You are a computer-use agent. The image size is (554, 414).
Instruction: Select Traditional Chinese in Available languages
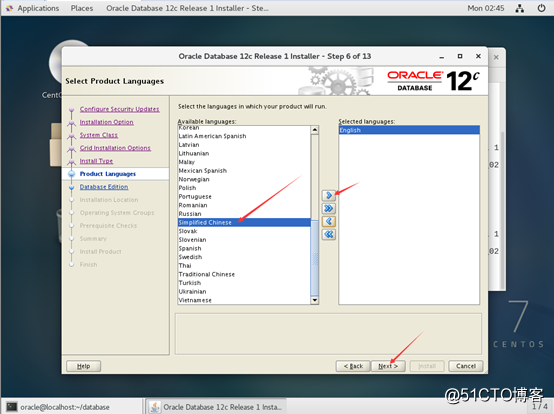click(244, 274)
